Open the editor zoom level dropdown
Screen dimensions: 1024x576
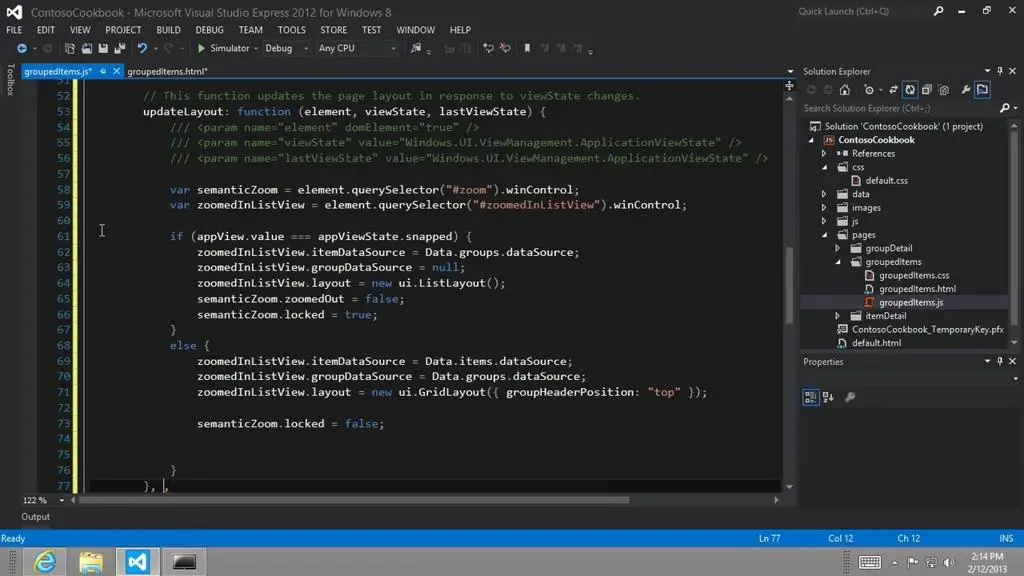tap(61, 500)
